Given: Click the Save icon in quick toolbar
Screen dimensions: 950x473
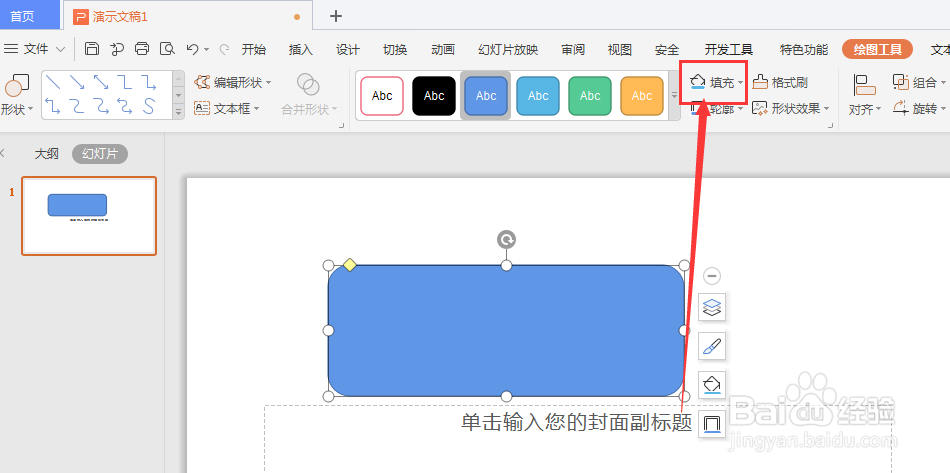Looking at the screenshot, I should (x=91, y=49).
